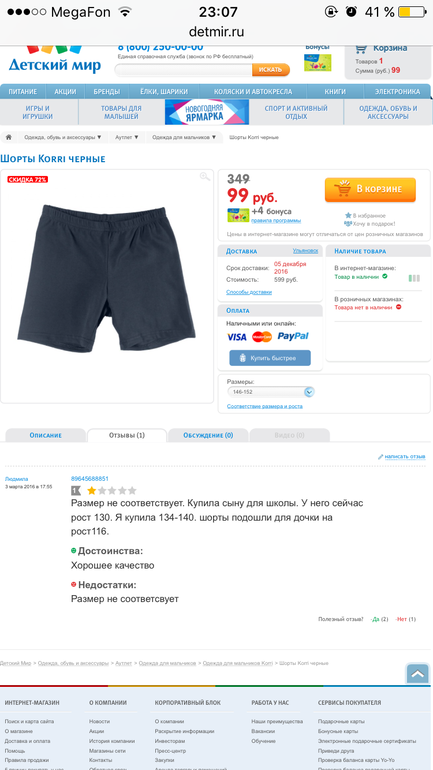
Task: Open the Размеры 146-152 size dropdown
Action: (x=271, y=392)
